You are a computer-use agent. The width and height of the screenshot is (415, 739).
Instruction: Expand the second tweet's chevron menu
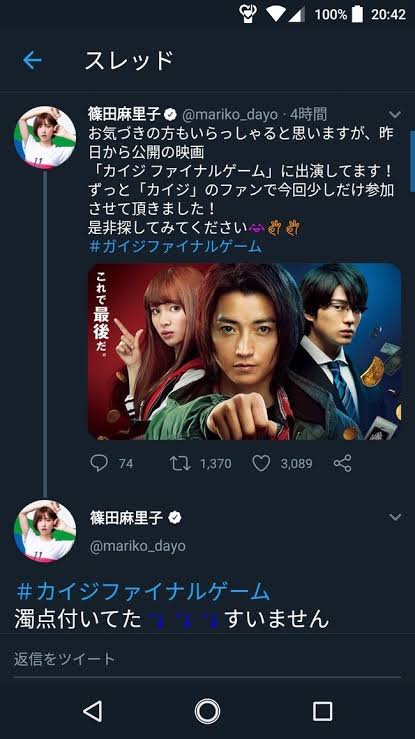point(395,517)
